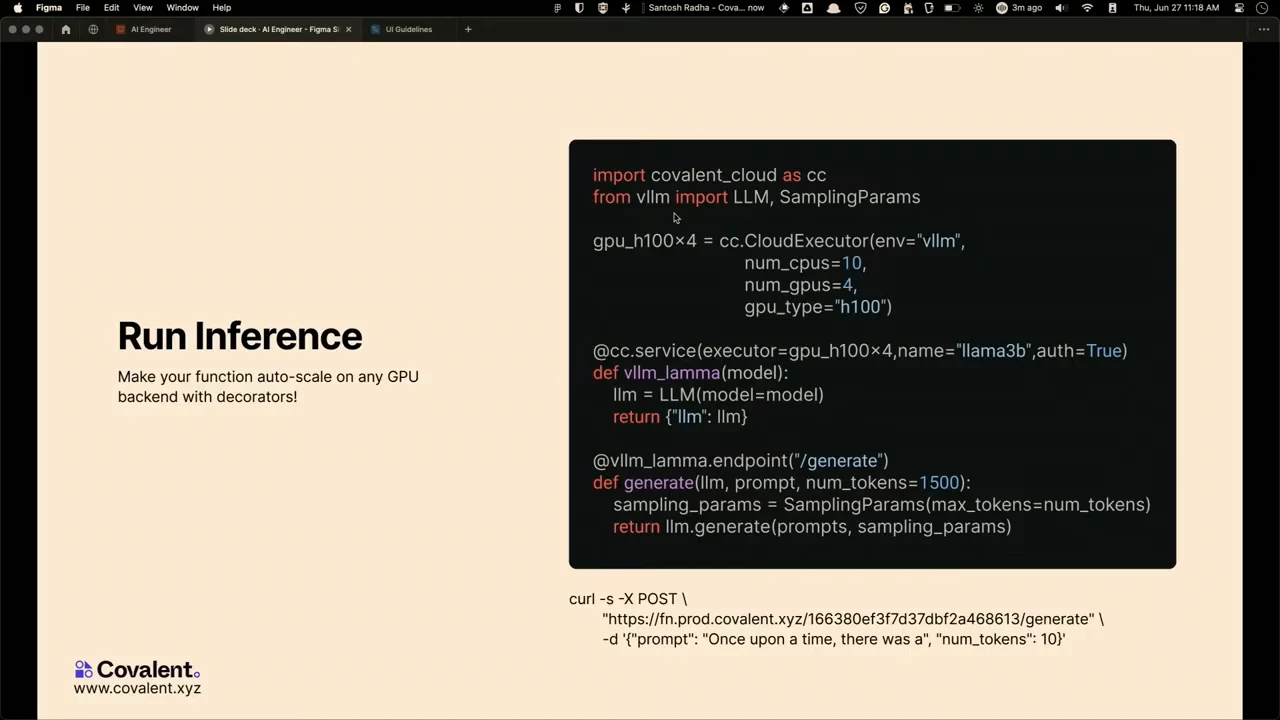This screenshot has height=720, width=1280.
Task: Click the cloud-shaped menu bar icon
Action: (x=834, y=8)
